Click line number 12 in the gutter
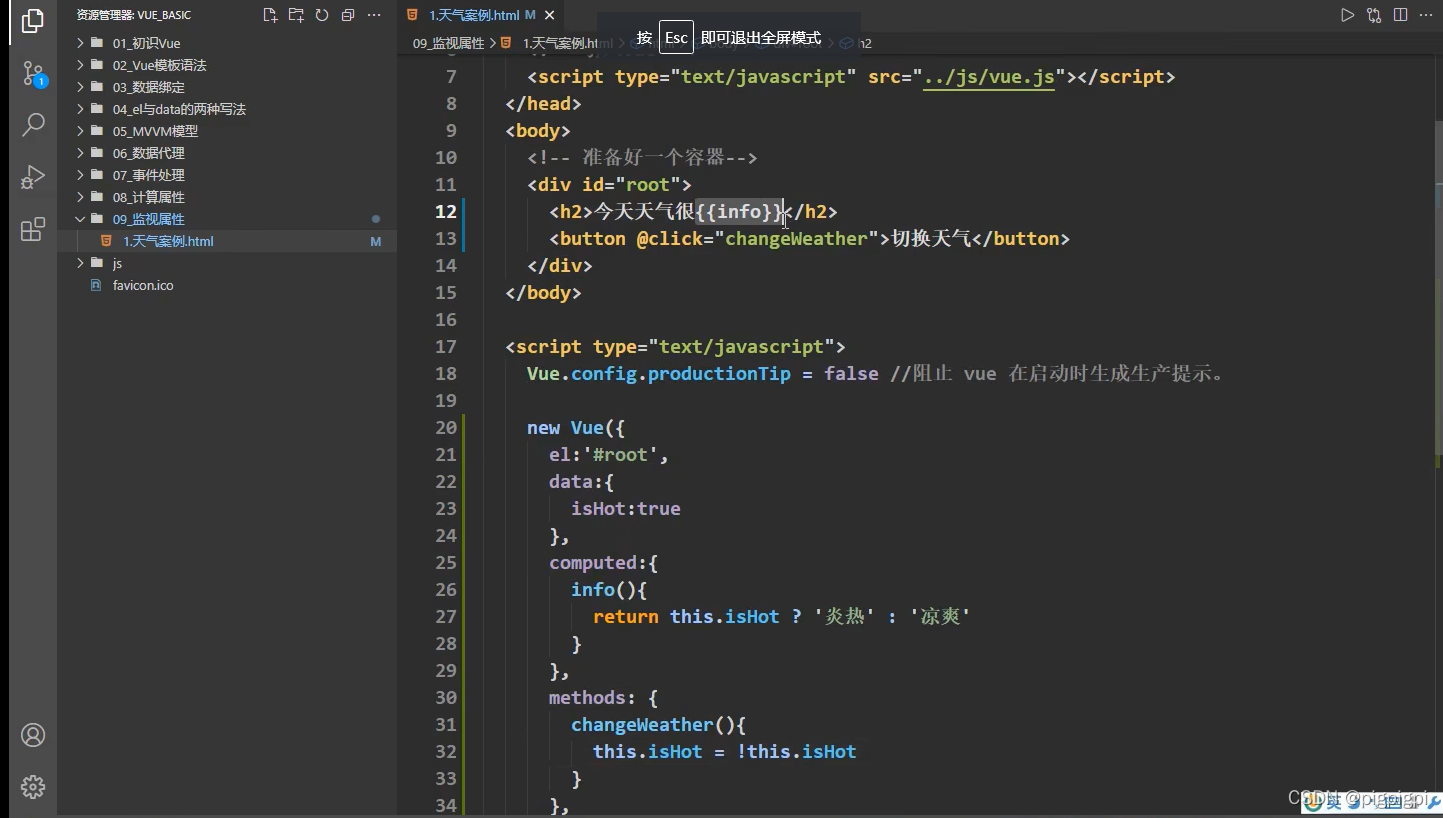This screenshot has width=1443, height=818. point(446,212)
